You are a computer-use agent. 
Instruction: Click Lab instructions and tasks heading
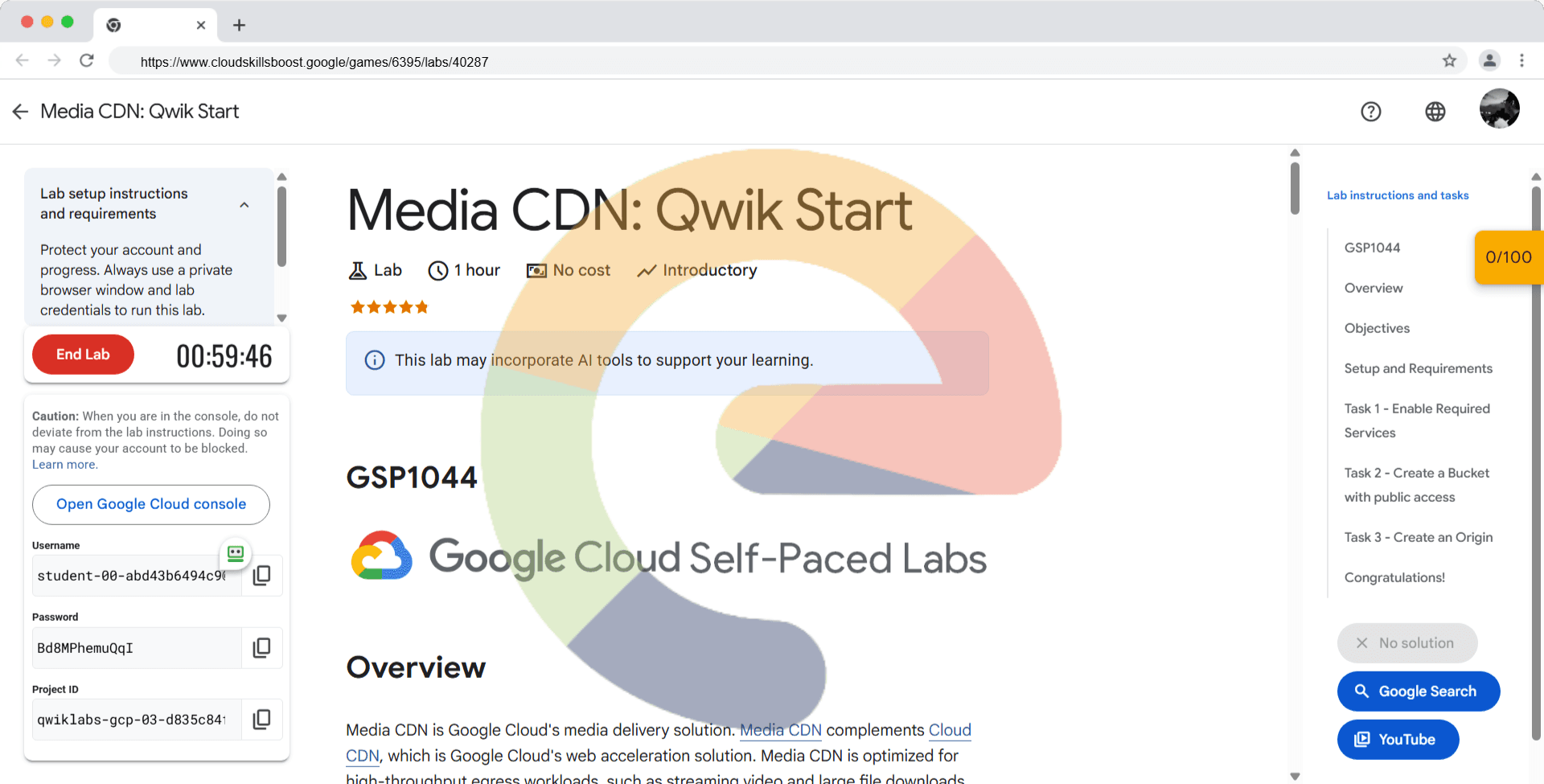click(1398, 195)
